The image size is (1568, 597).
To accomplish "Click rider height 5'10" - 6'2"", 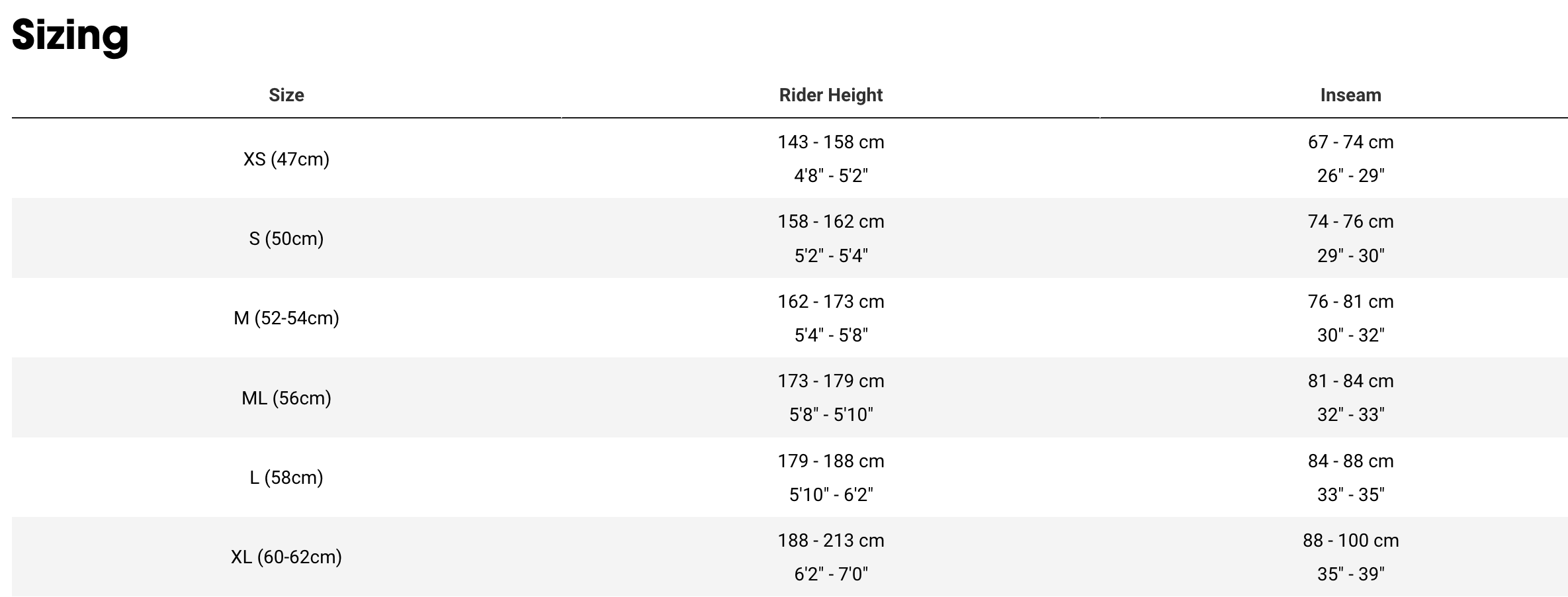I will click(830, 494).
